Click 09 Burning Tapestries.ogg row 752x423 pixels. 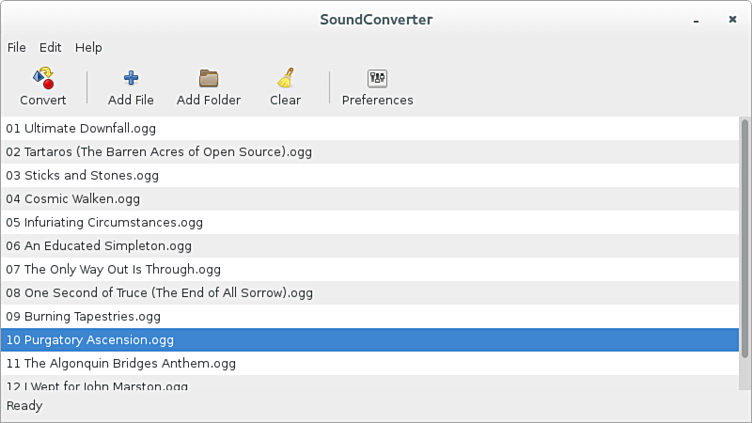tap(83, 316)
